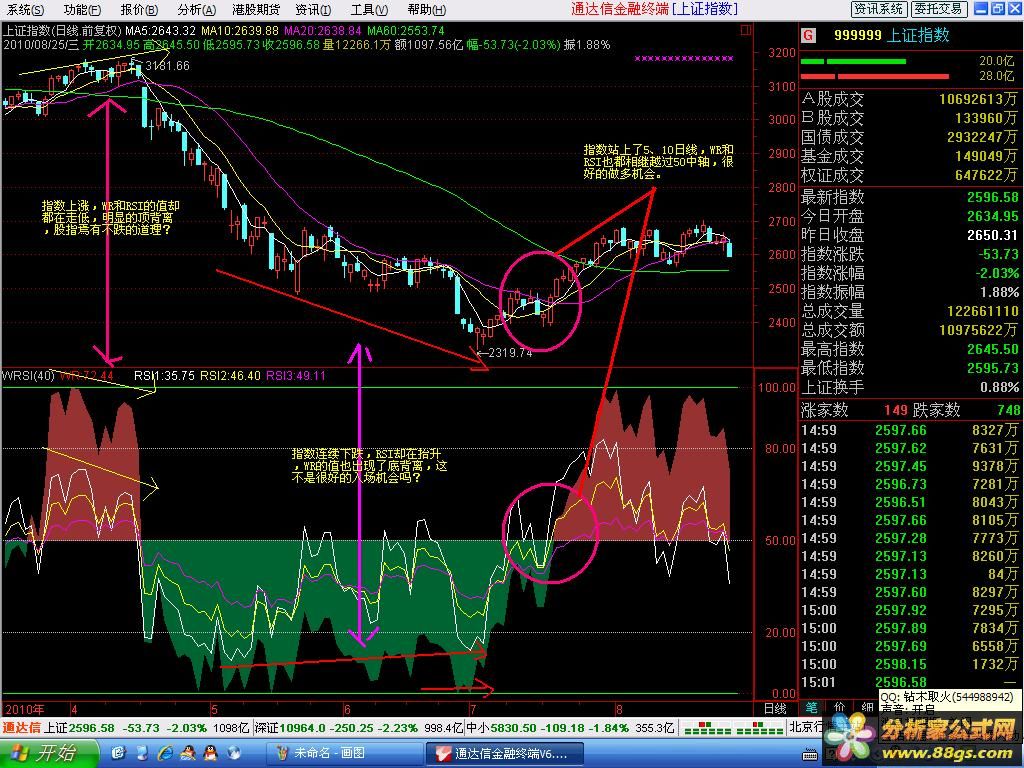Click the MA60:2553.74 label
This screenshot has height=768, width=1024.
[x=406, y=31]
